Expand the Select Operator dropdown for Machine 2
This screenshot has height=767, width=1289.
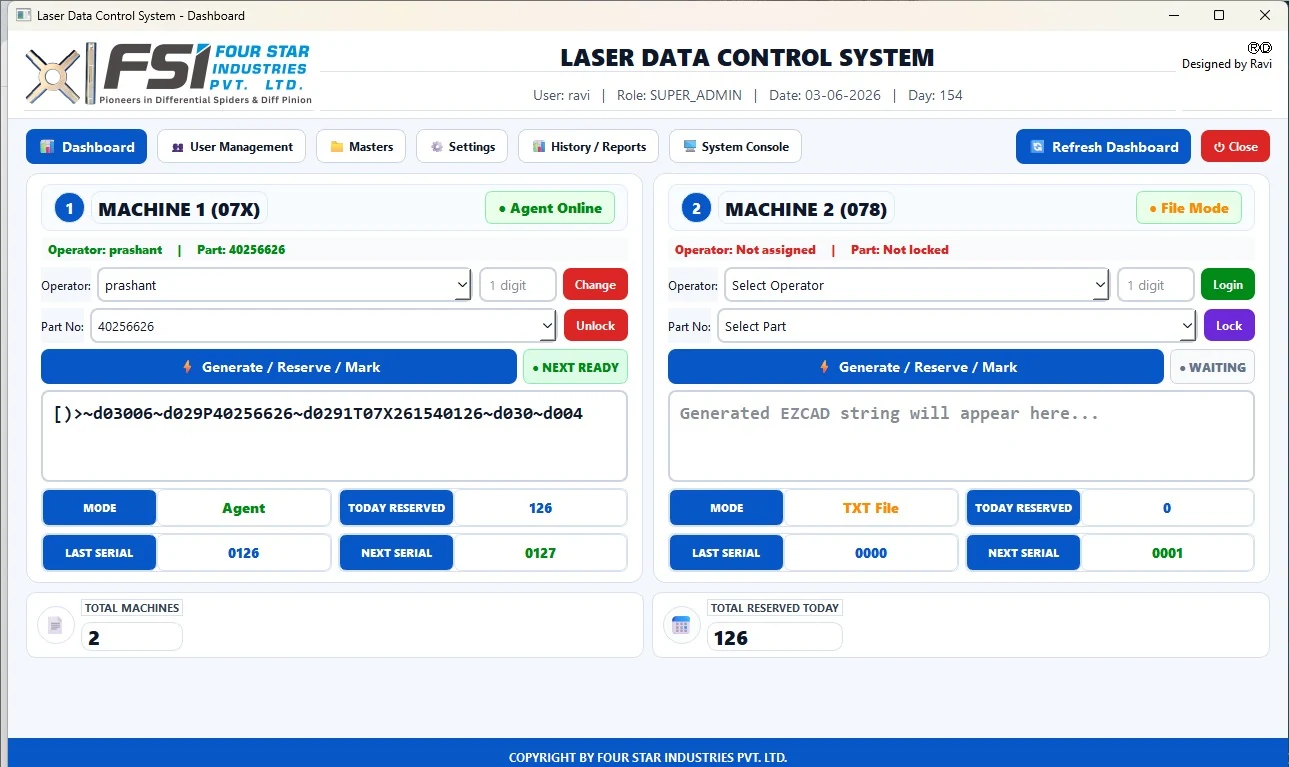pos(916,285)
